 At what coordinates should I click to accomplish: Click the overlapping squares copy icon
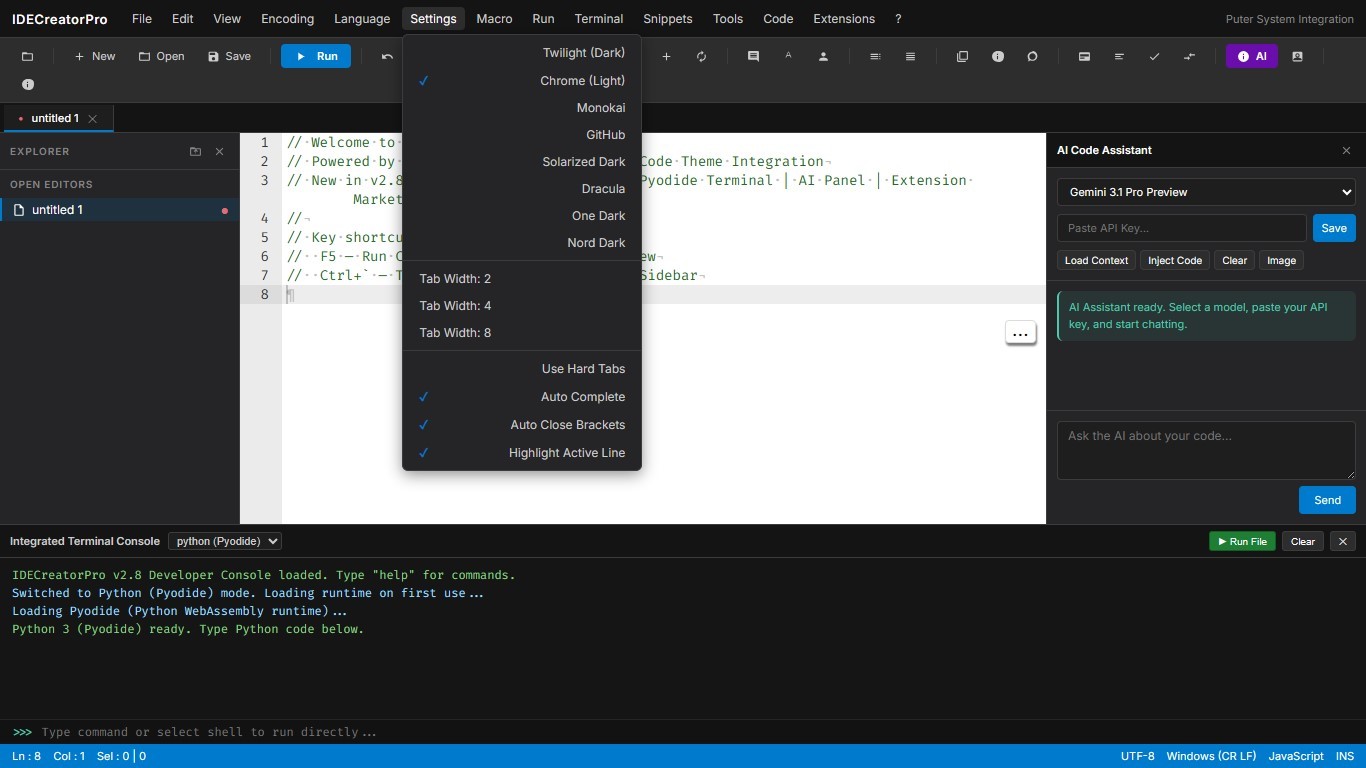(962, 57)
